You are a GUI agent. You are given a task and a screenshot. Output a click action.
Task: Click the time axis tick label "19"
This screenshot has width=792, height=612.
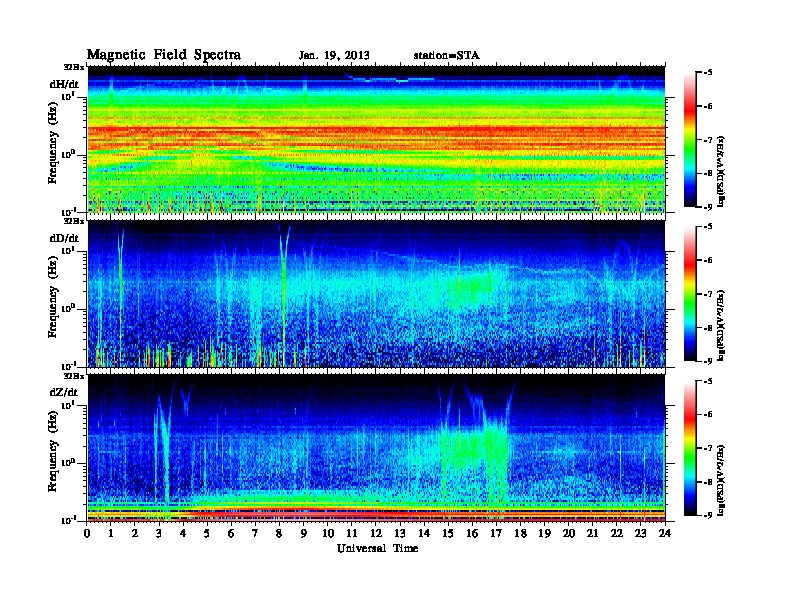(544, 534)
